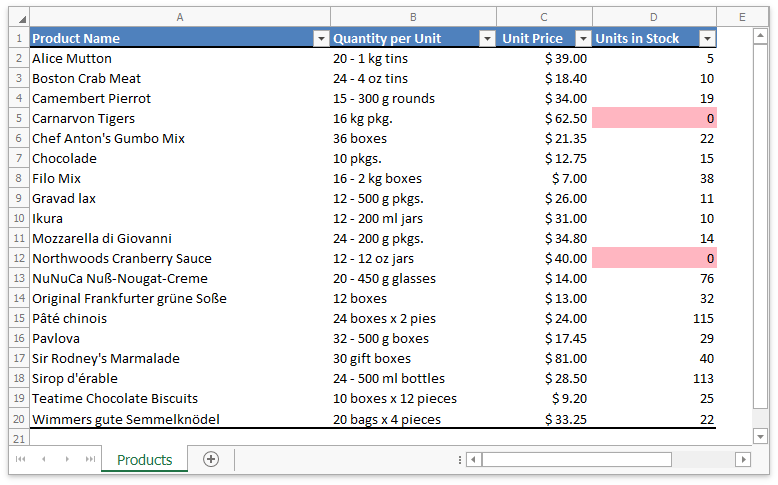Select row 12 header

point(19,258)
